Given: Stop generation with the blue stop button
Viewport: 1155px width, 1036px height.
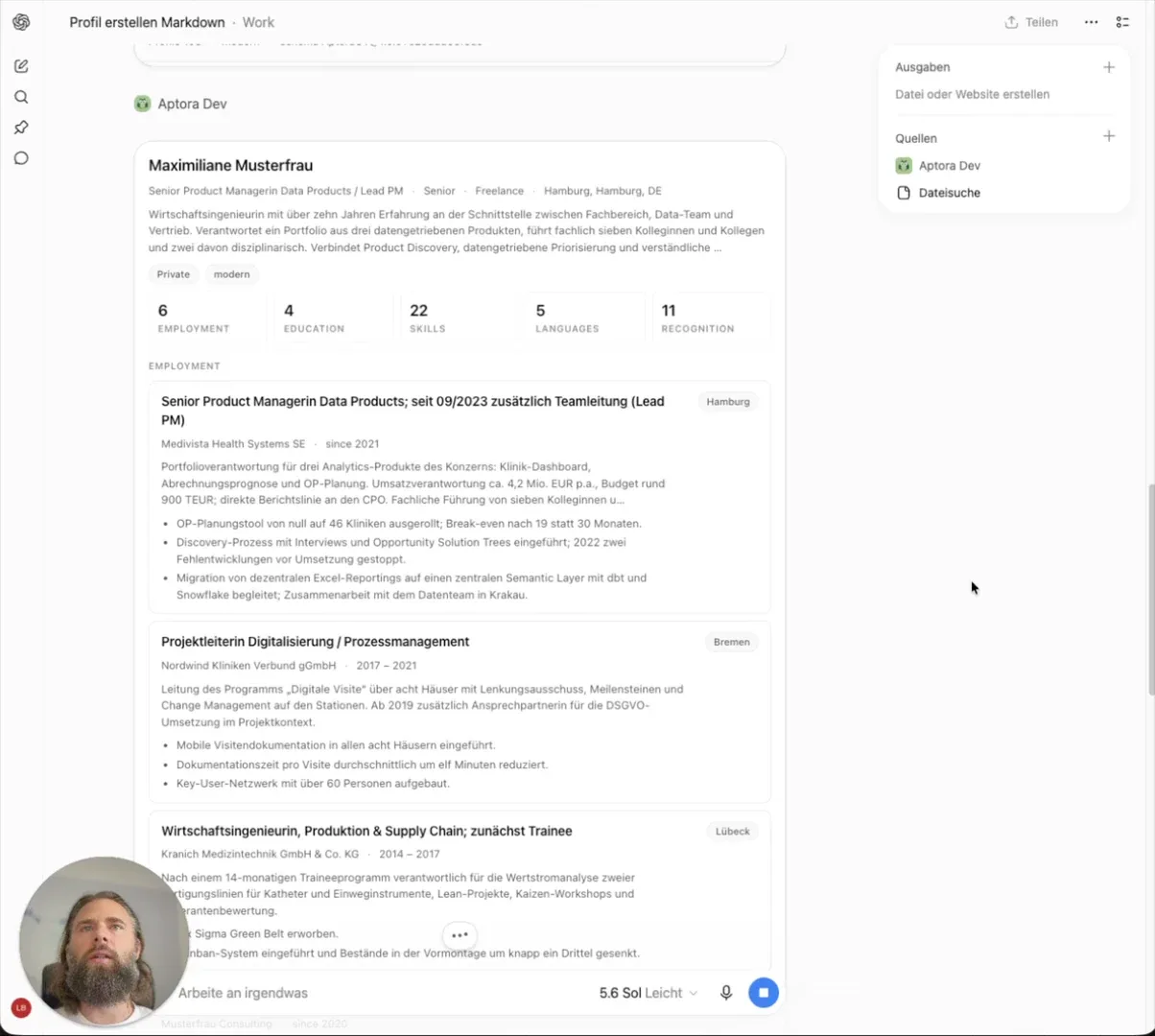Looking at the screenshot, I should tap(764, 992).
